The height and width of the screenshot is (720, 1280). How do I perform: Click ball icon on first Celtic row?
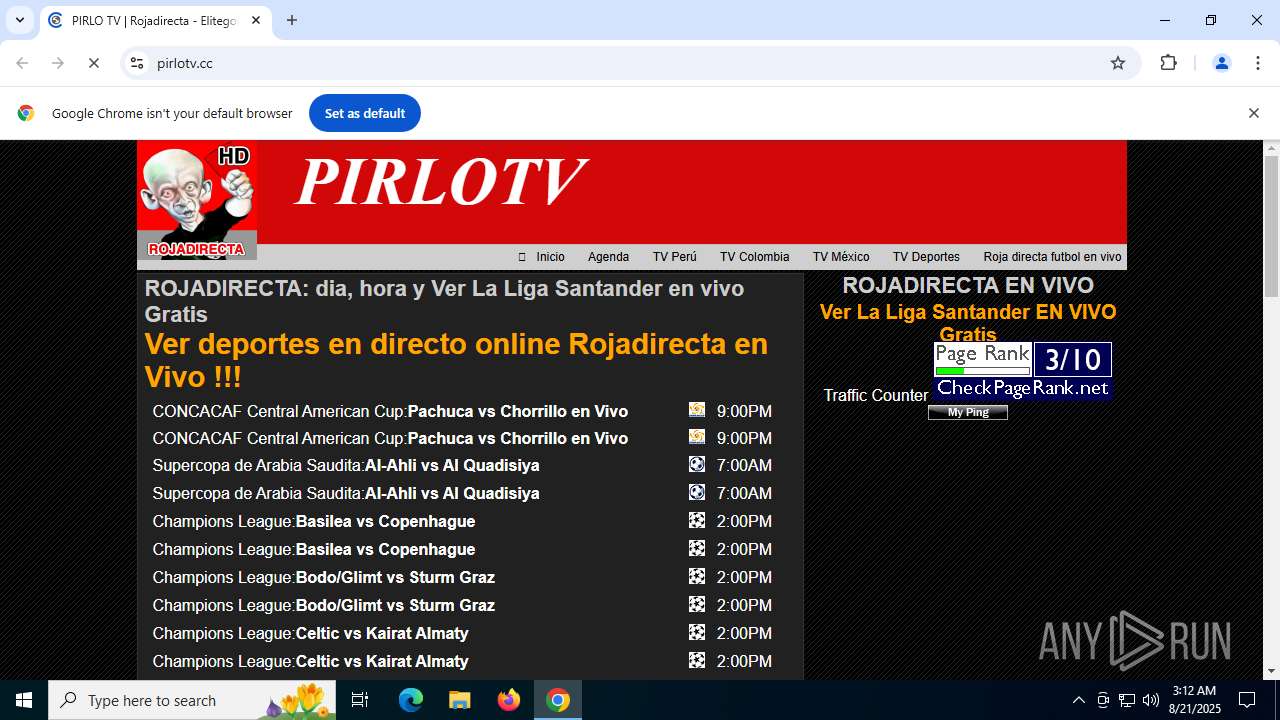[697, 632]
